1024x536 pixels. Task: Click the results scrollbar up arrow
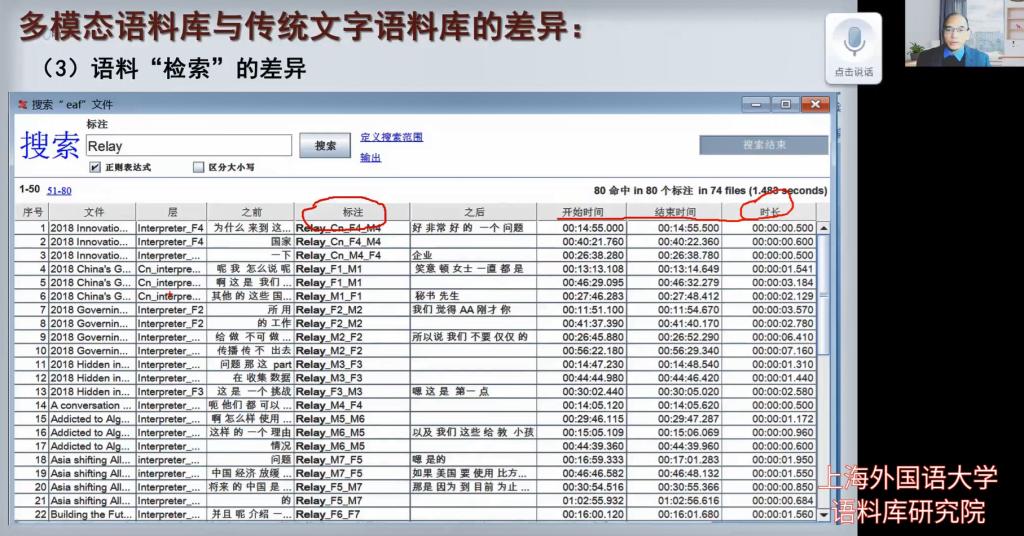point(824,227)
